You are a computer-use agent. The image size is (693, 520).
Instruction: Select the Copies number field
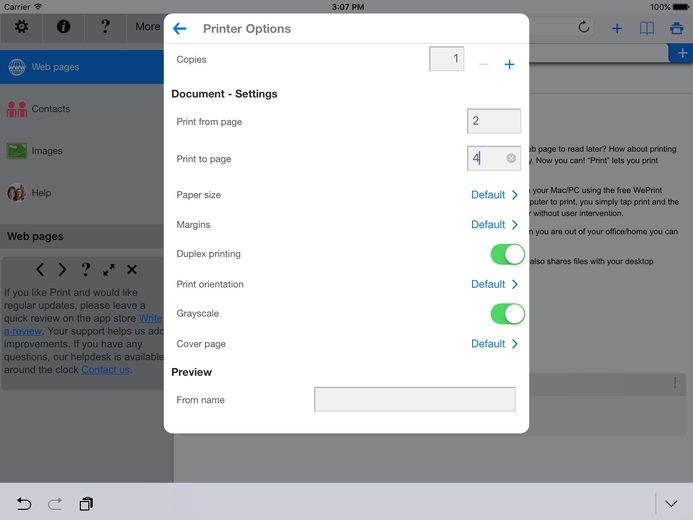pos(446,58)
